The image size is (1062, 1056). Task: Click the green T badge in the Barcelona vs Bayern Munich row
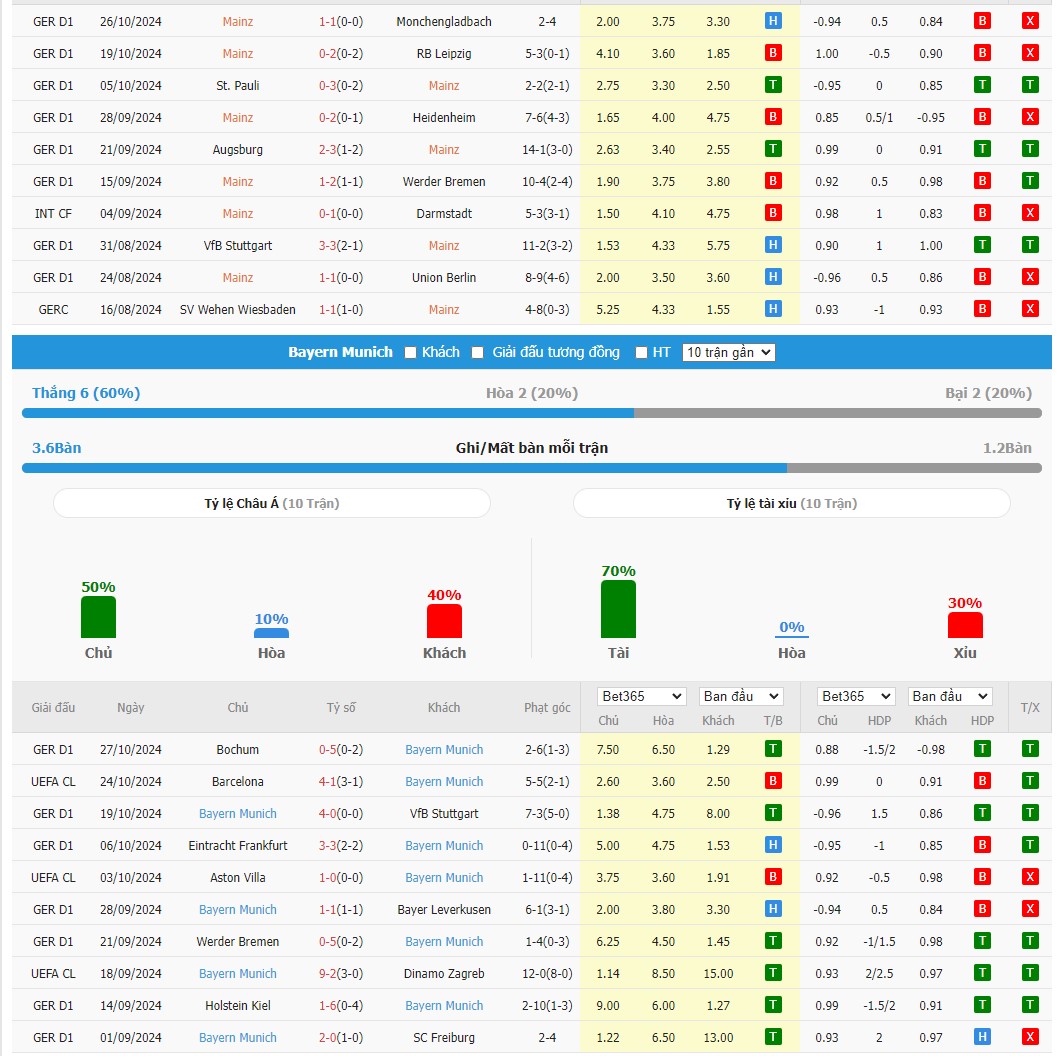(x=1029, y=781)
